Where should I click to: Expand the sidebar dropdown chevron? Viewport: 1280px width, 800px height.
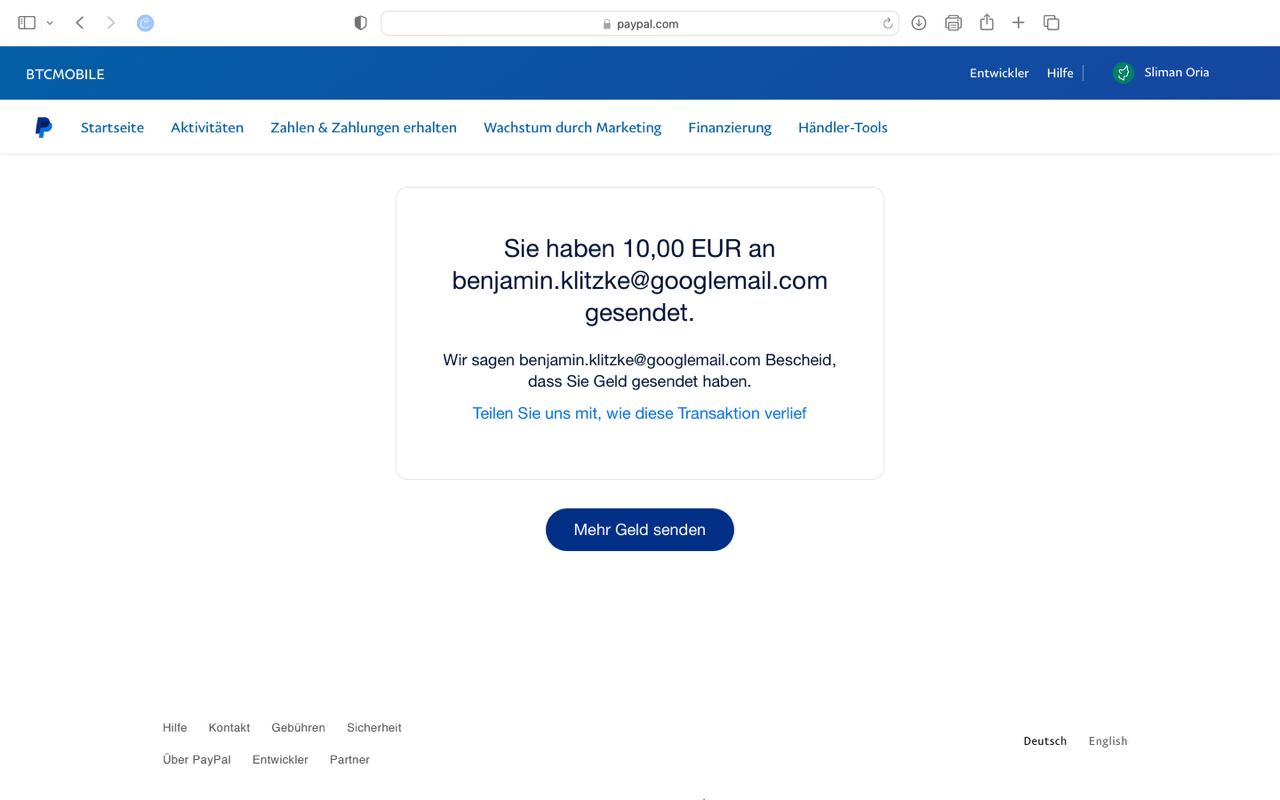(x=50, y=23)
